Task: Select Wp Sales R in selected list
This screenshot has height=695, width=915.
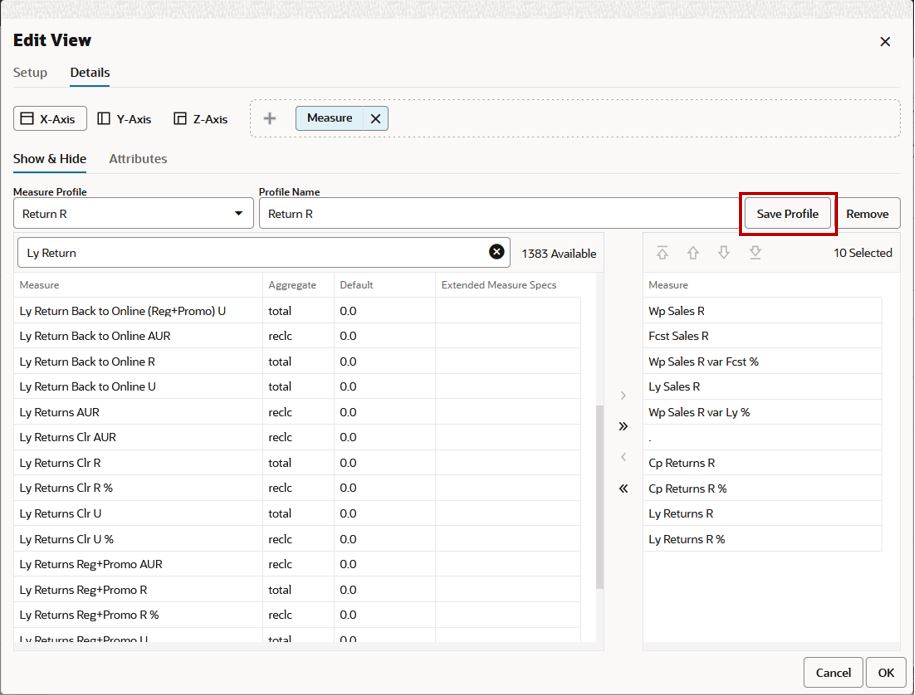Action: click(762, 311)
